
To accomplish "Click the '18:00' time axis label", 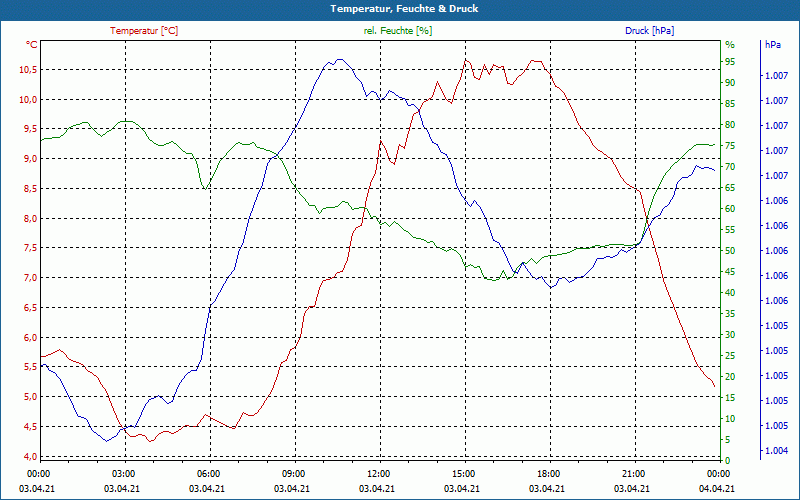I will [x=548, y=473].
